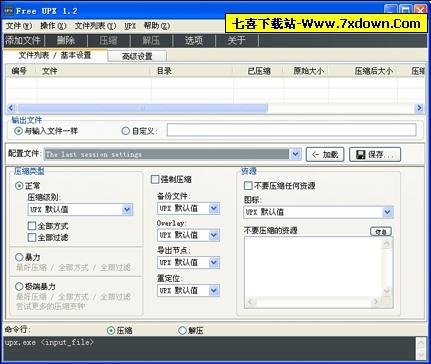Click file list horizontal scrollbar thumb

(143, 108)
